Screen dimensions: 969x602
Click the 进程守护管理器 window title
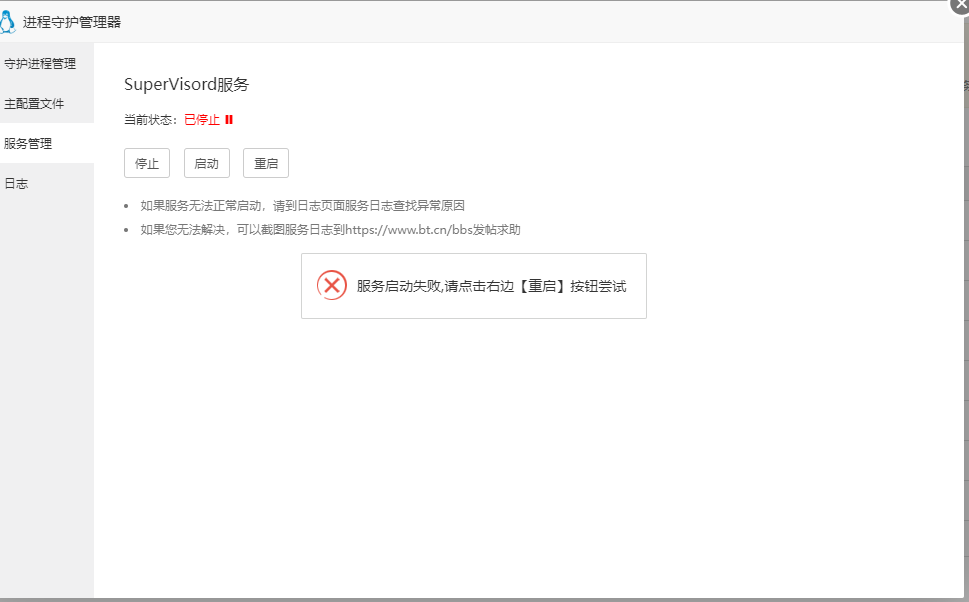(72, 22)
